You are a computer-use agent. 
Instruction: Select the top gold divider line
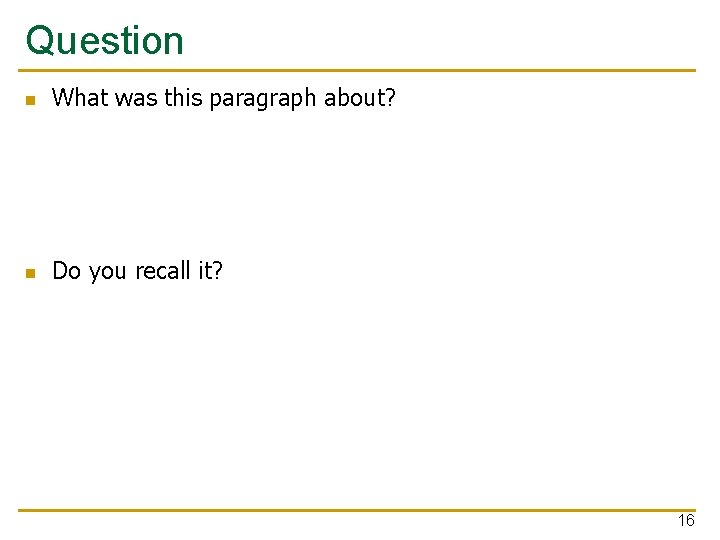point(357,70)
